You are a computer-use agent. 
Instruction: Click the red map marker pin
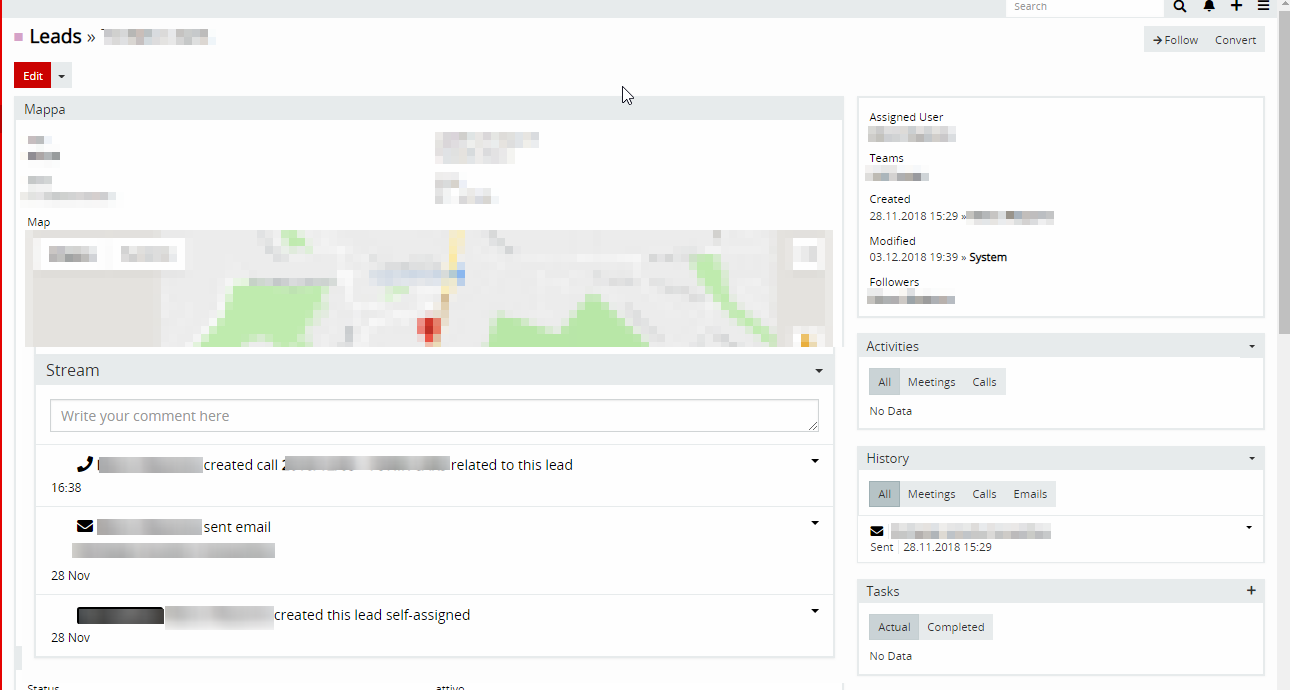[x=429, y=328]
